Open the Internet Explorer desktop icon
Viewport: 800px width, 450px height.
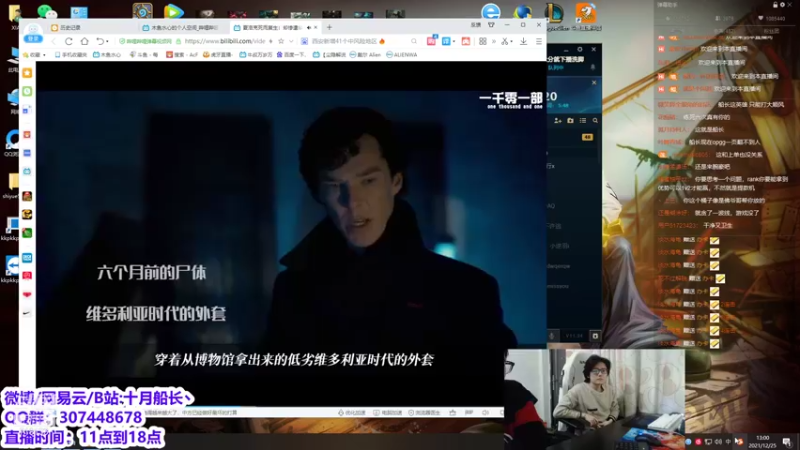[491, 11]
